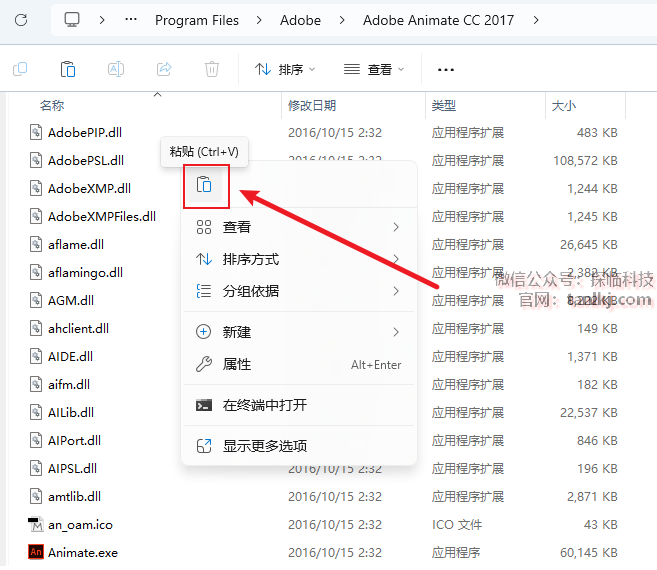This screenshot has width=657, height=570.
Task: Open 新建 submenu in context menu
Action: tap(298, 332)
